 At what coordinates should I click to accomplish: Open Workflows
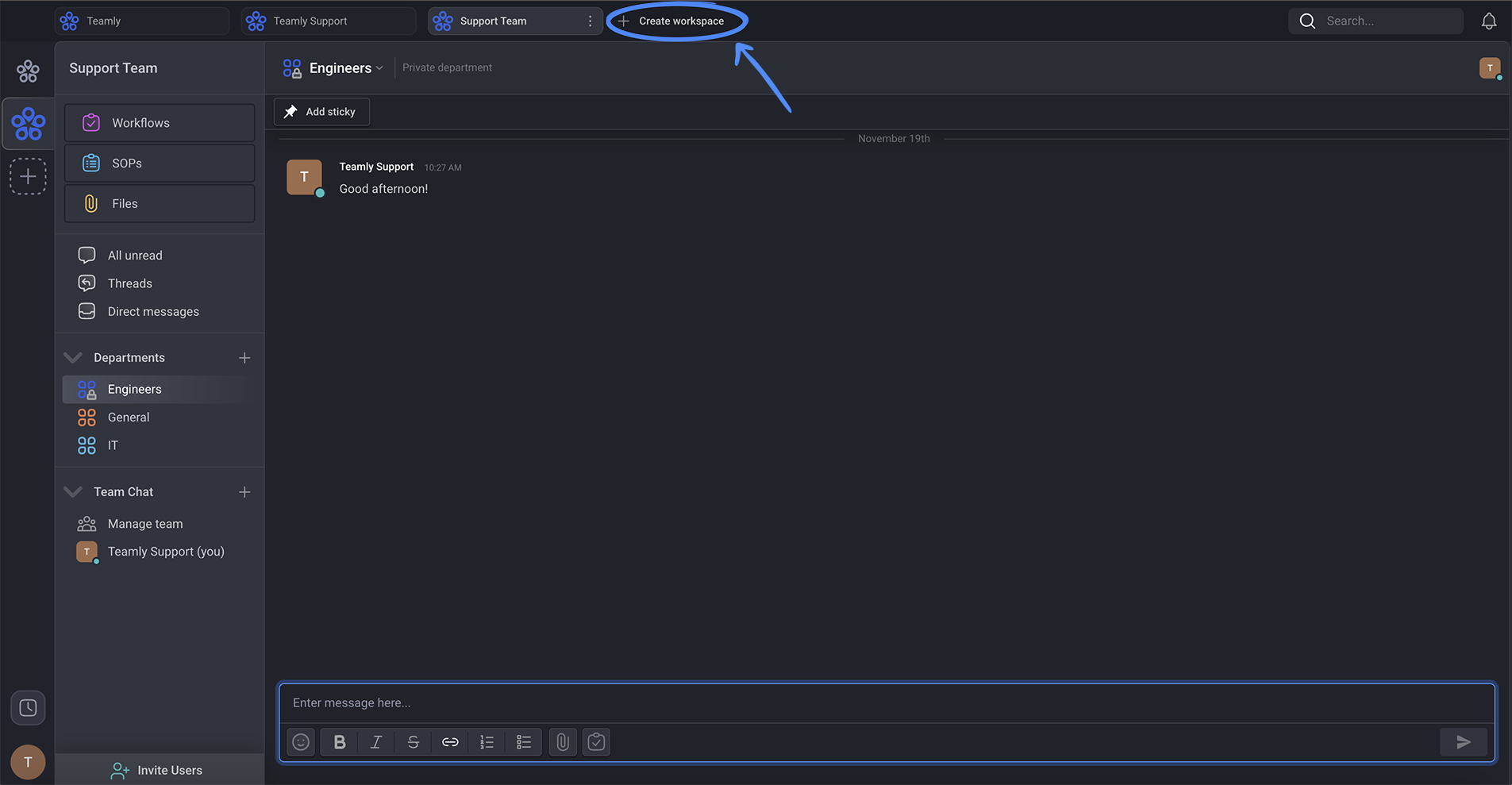pos(160,123)
